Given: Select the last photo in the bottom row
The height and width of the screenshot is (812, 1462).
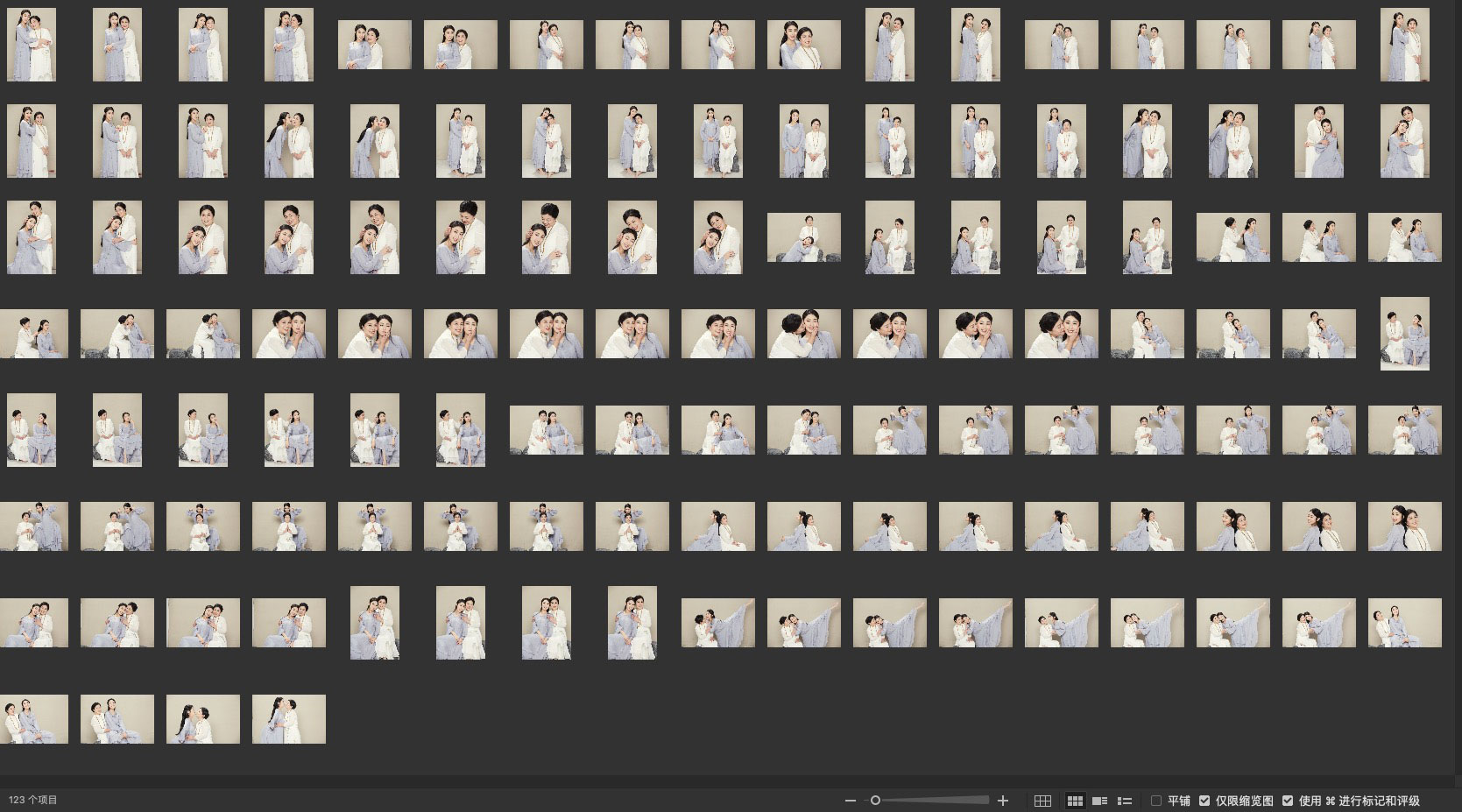Looking at the screenshot, I should point(289,719).
